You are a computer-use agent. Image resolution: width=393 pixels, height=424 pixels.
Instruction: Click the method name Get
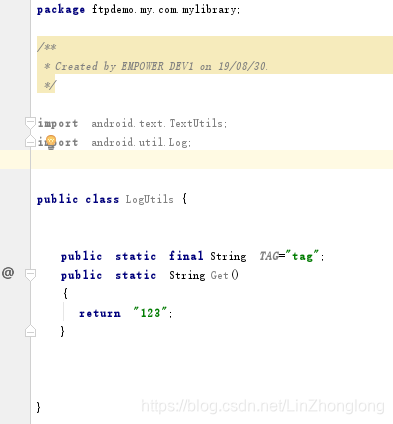tap(219, 275)
